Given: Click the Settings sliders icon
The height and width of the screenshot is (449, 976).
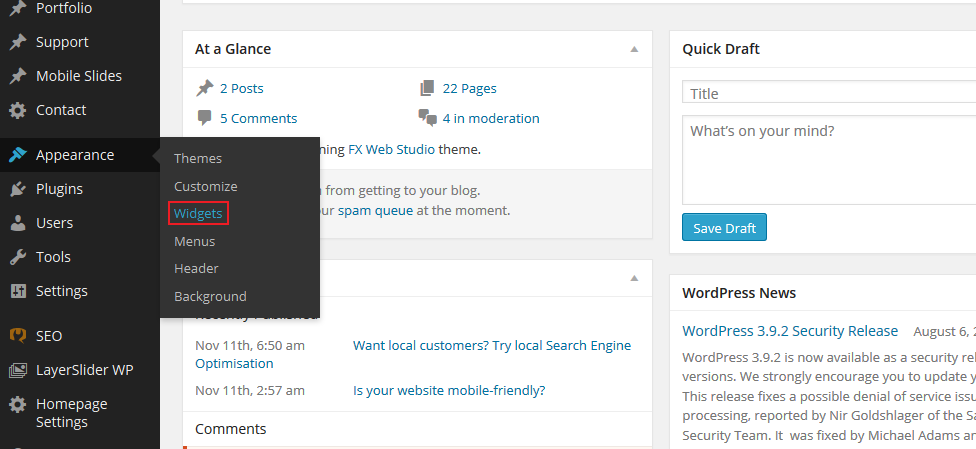Looking at the screenshot, I should [x=17, y=291].
